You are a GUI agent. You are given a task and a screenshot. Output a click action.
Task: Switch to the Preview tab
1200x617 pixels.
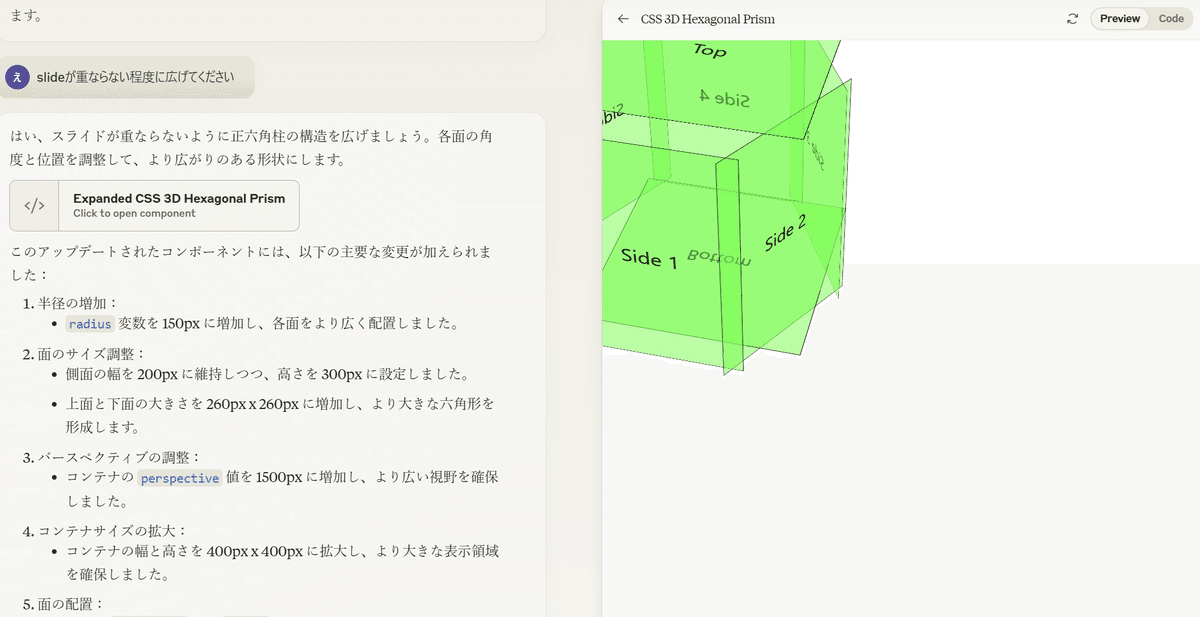click(x=1120, y=19)
